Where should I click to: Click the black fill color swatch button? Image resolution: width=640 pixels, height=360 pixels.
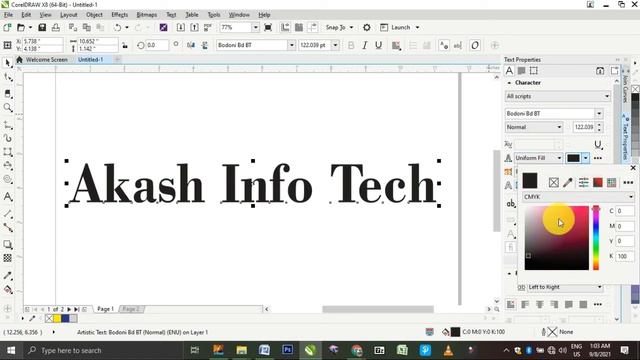[573, 158]
